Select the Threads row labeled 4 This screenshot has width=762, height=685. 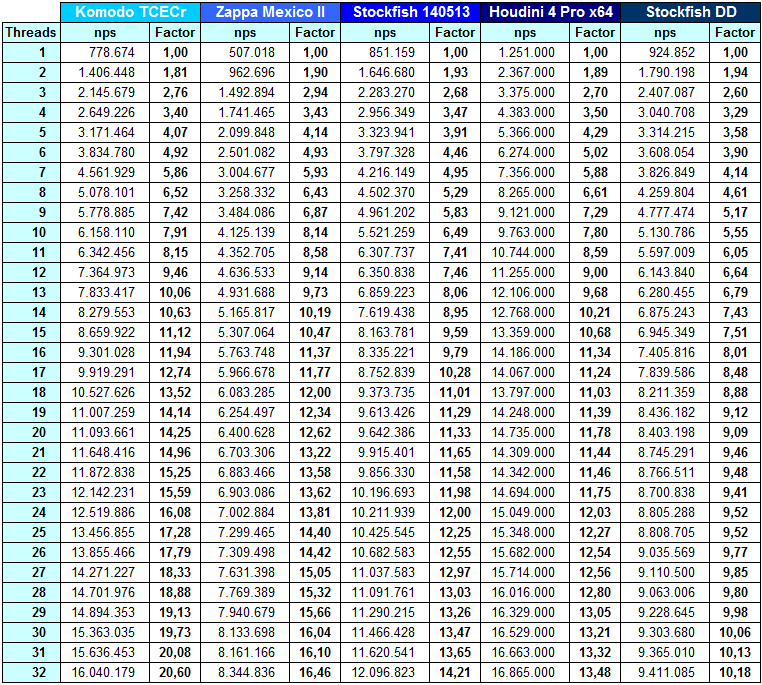(x=31, y=112)
